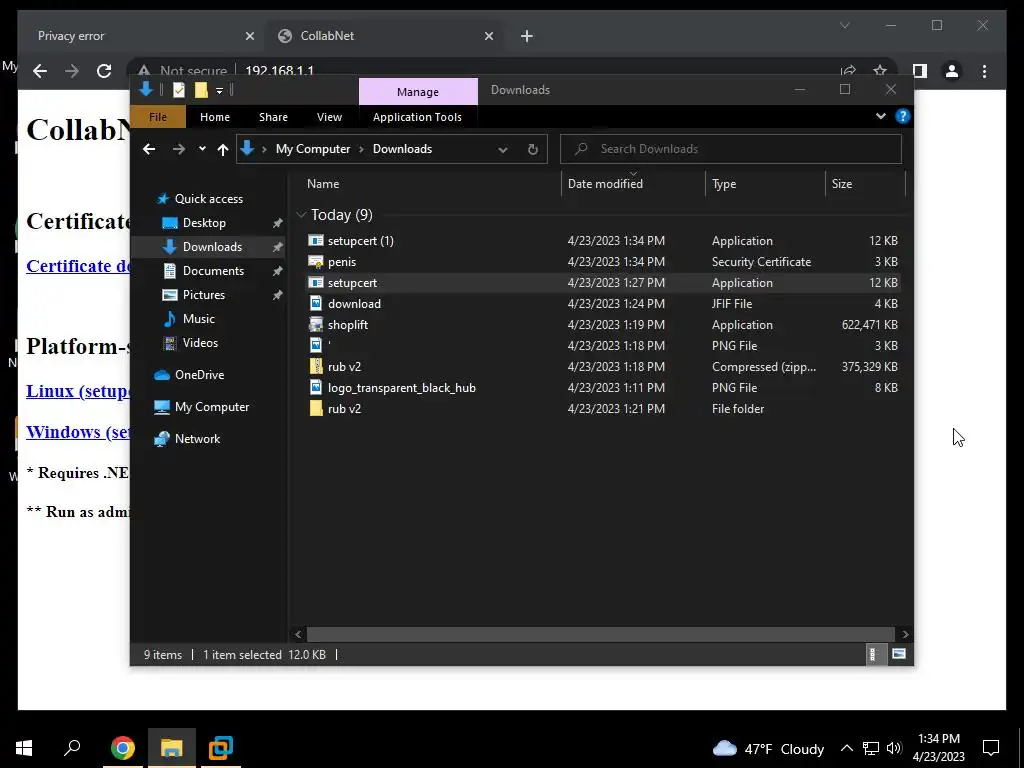Open the notifications action center
The image size is (1024, 768).
(x=991, y=748)
